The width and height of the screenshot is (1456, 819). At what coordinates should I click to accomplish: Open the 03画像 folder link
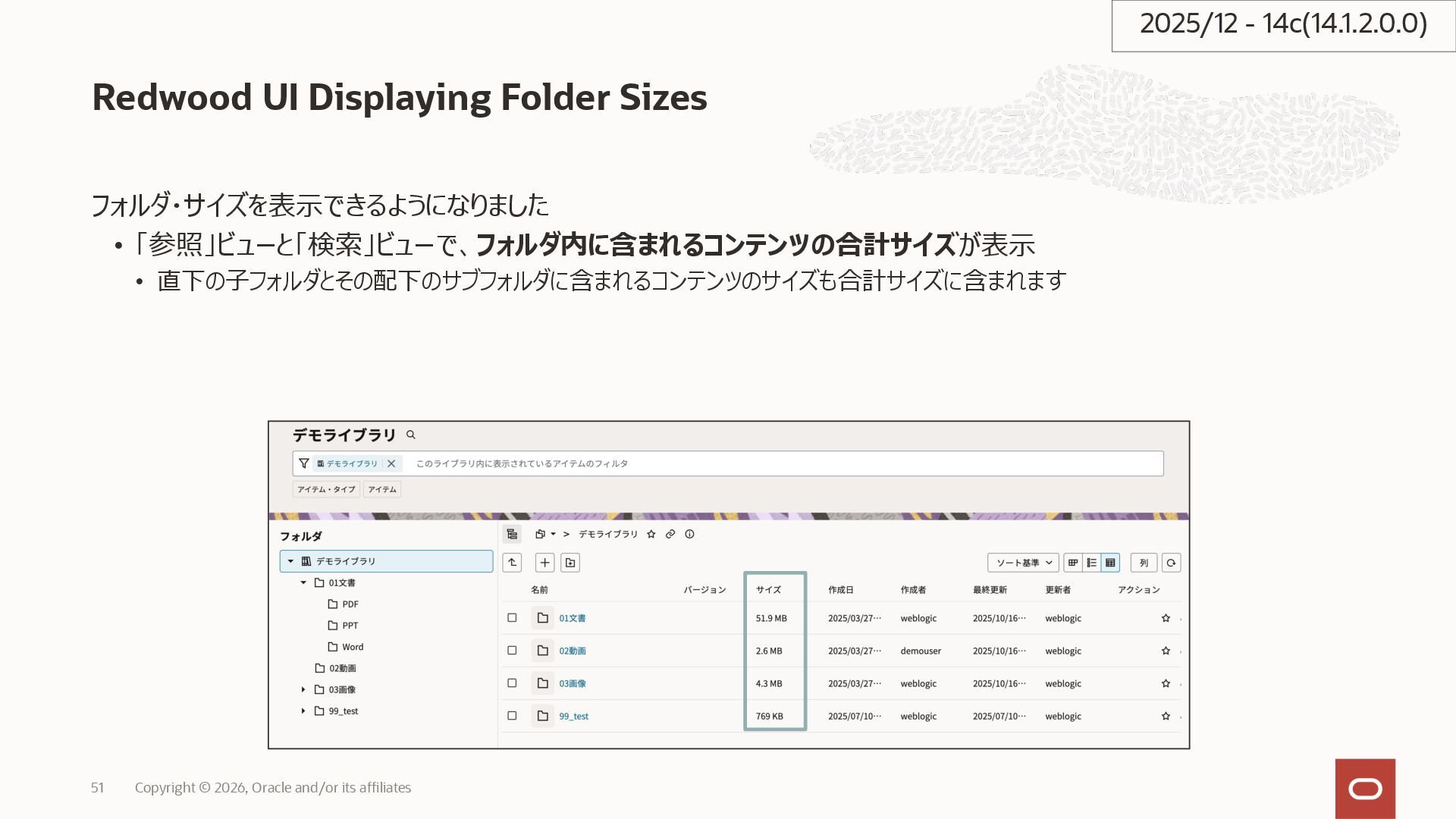click(572, 683)
